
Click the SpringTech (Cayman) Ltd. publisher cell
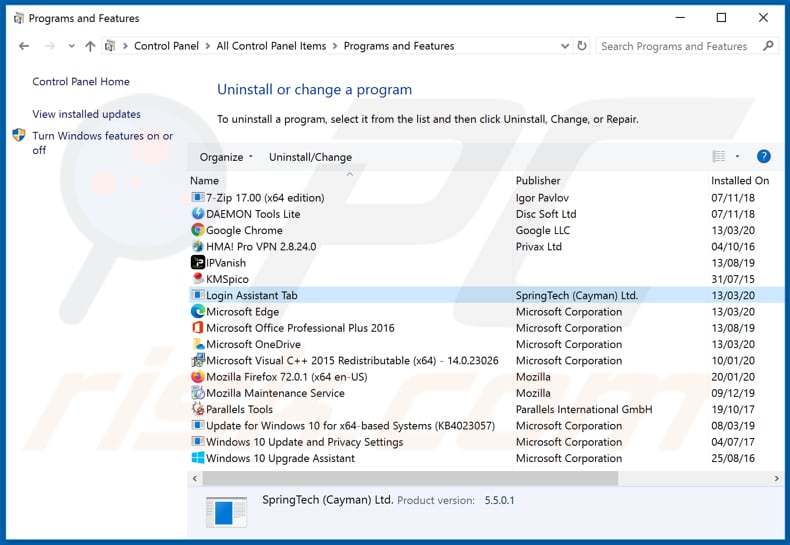tap(577, 296)
